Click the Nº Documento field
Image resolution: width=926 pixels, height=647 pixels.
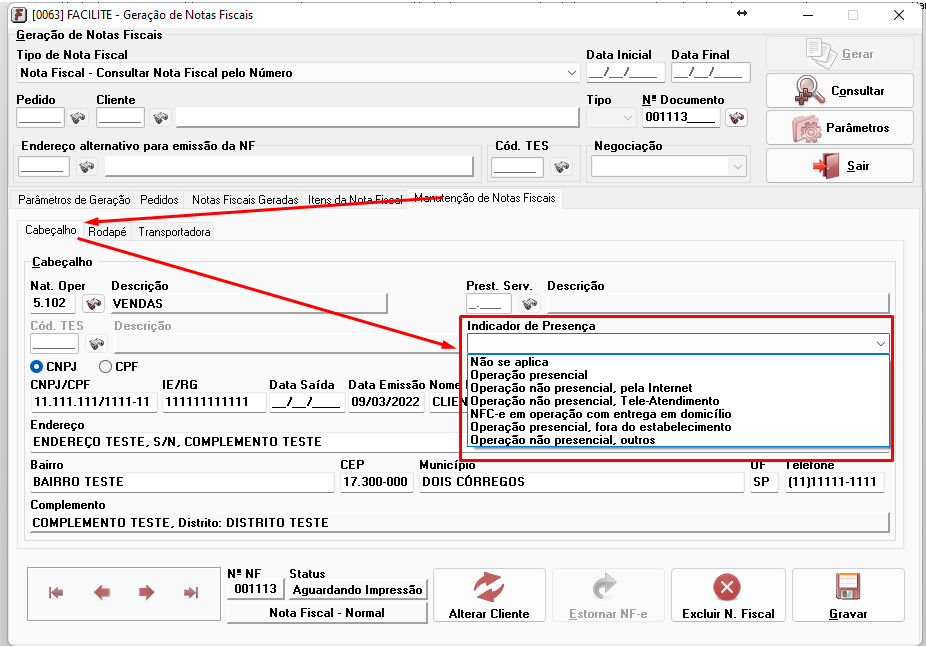(681, 117)
